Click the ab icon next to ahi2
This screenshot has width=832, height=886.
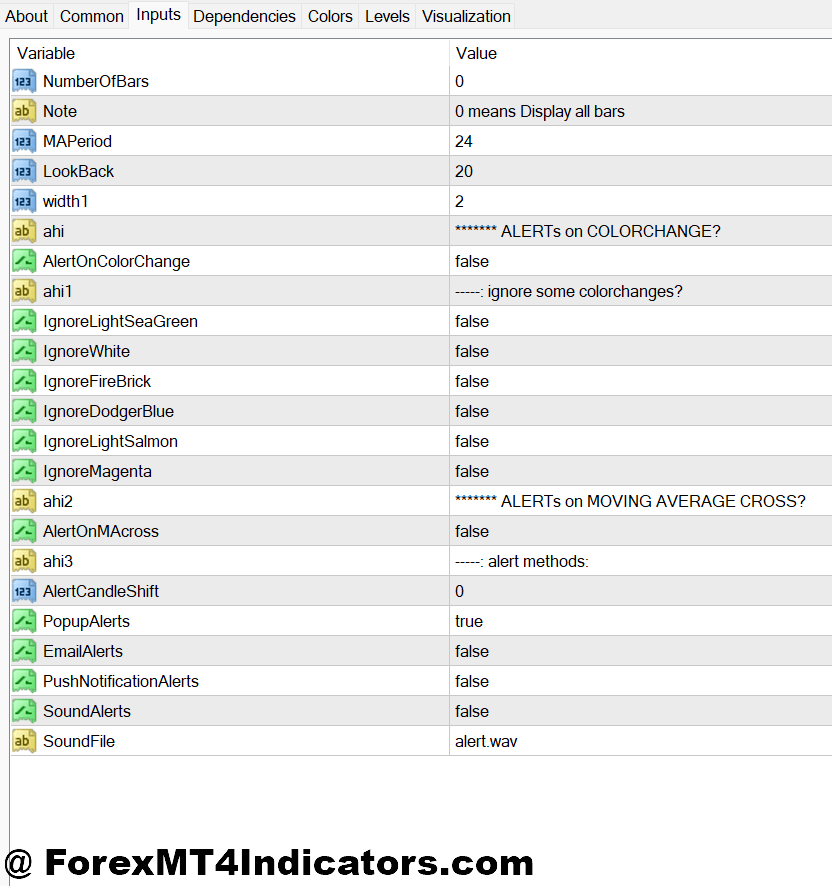click(24, 501)
